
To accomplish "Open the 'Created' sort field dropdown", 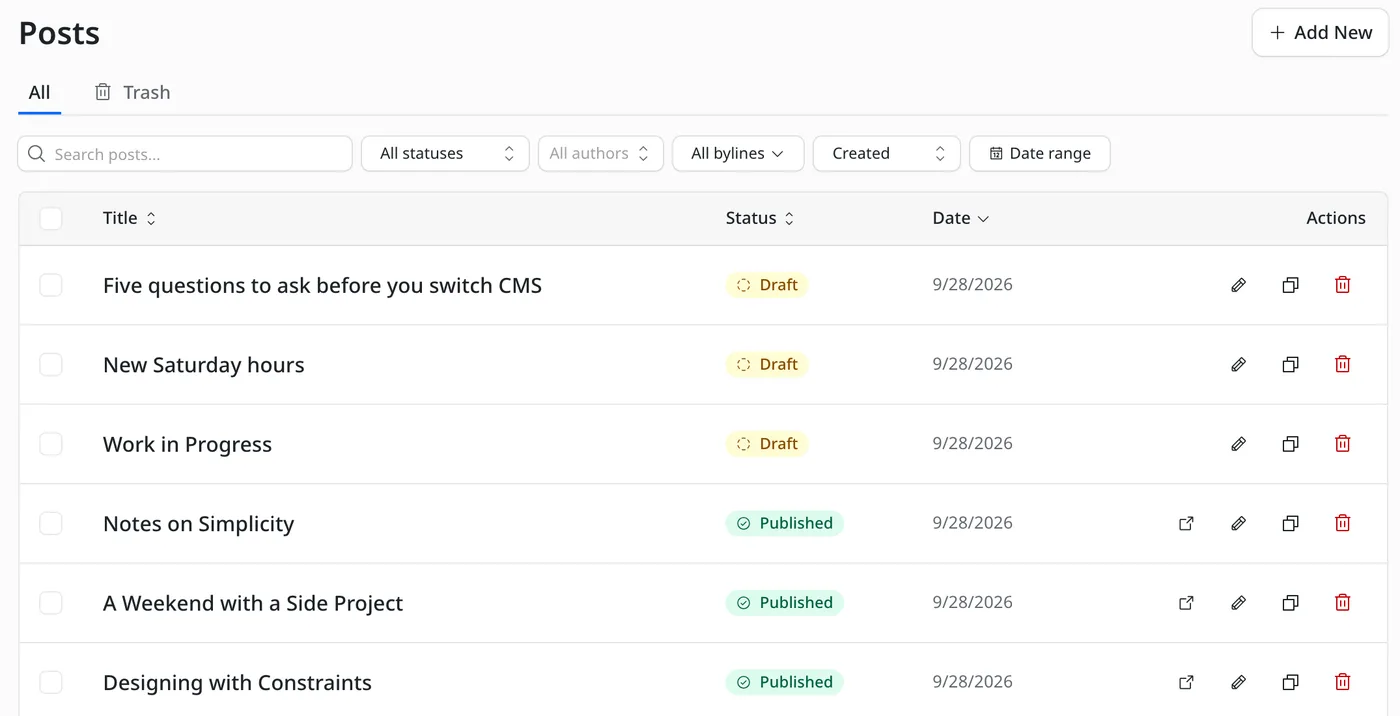I will tap(887, 154).
